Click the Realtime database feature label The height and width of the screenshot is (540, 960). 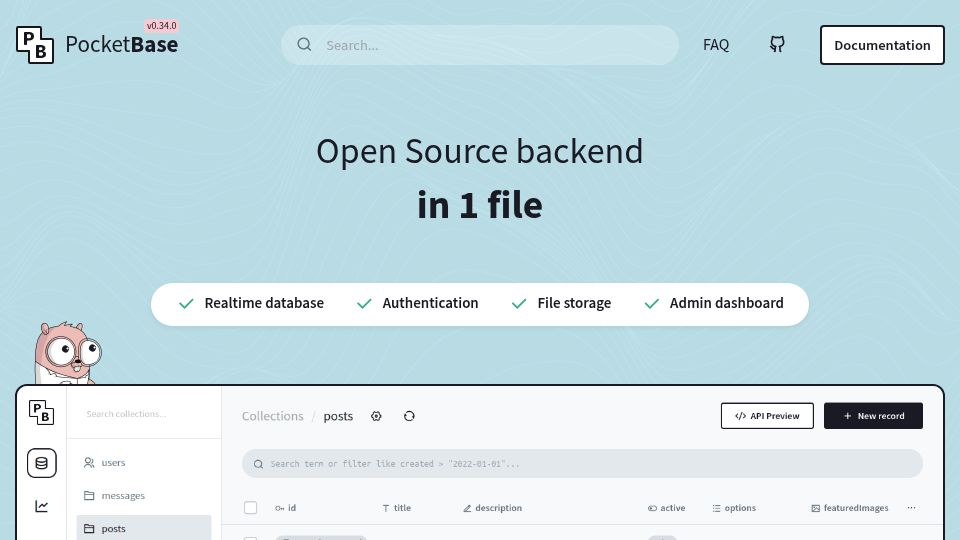point(264,303)
